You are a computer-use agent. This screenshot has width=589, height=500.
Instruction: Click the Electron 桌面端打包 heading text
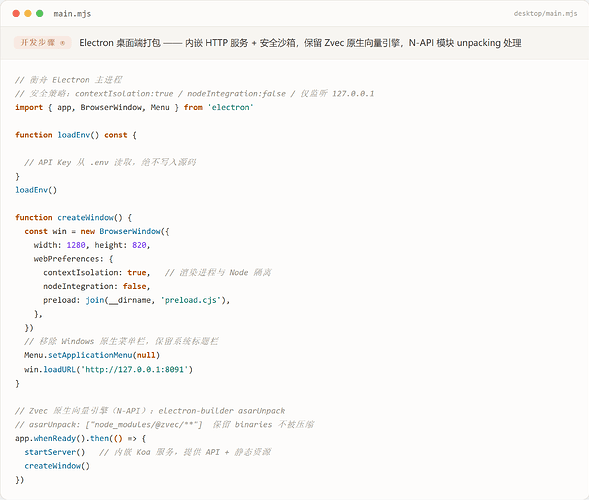(x=120, y=43)
